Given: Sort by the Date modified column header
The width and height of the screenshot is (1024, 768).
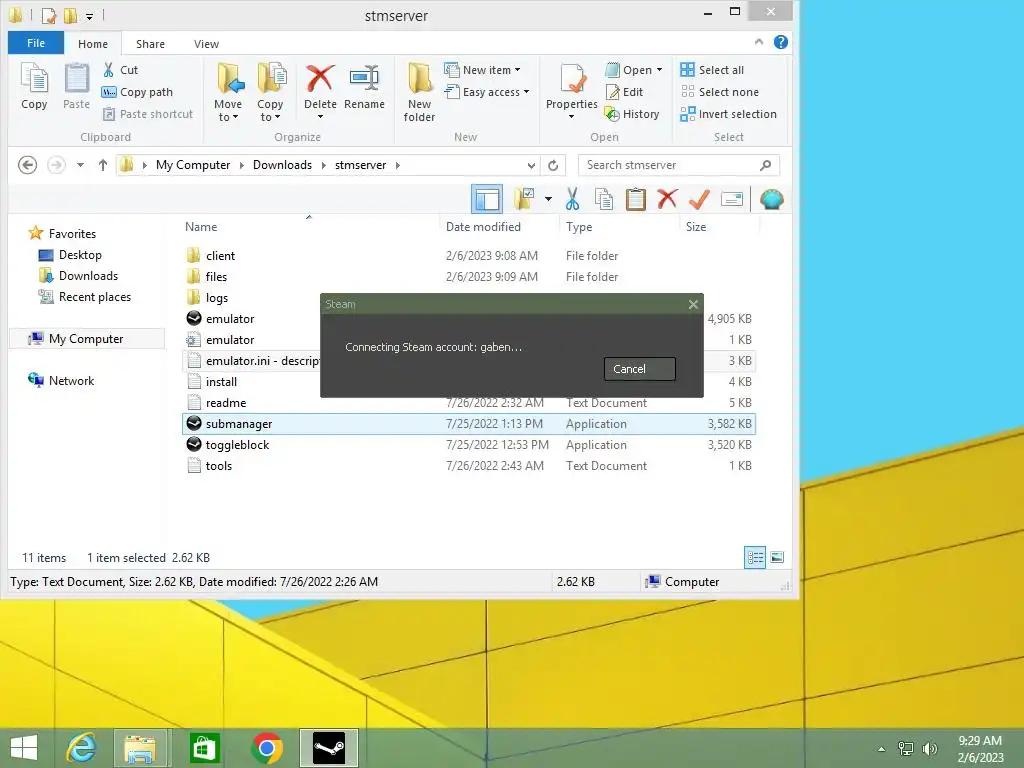Looking at the screenshot, I should (x=483, y=227).
